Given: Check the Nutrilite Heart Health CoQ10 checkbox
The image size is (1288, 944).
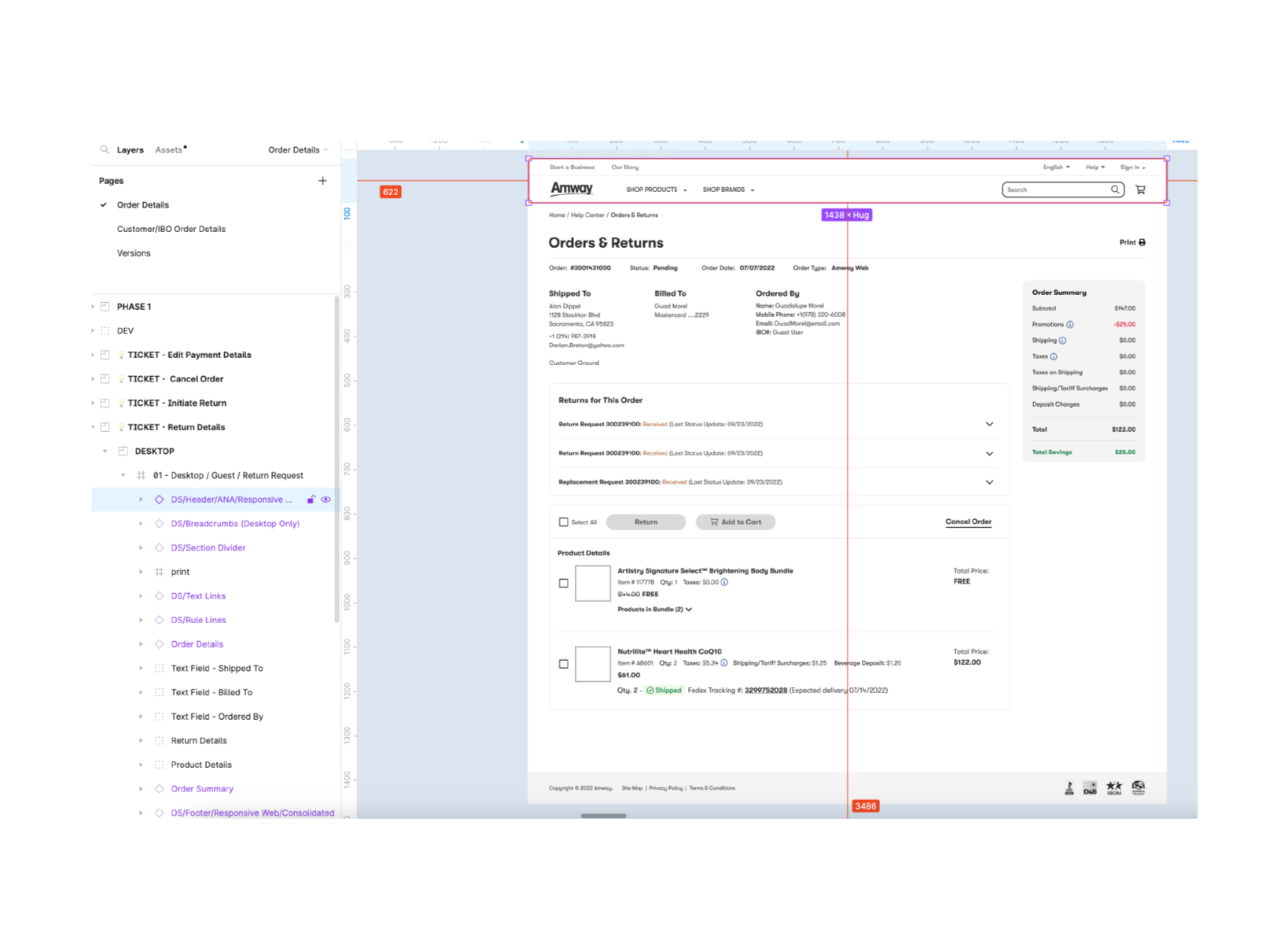Looking at the screenshot, I should pos(563,664).
